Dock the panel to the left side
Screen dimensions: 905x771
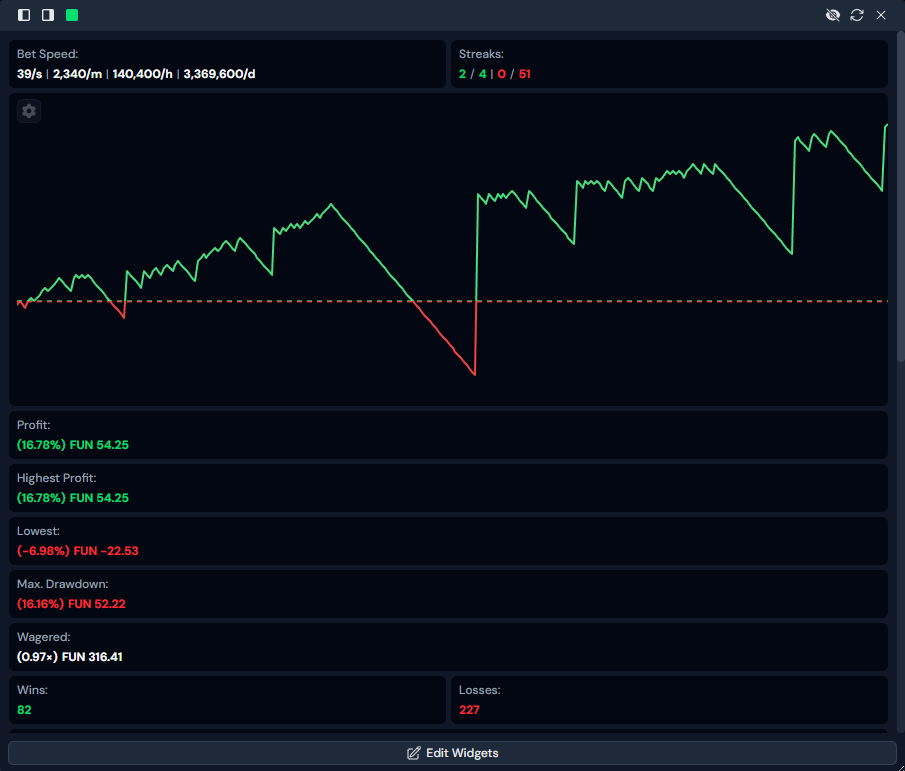[24, 15]
